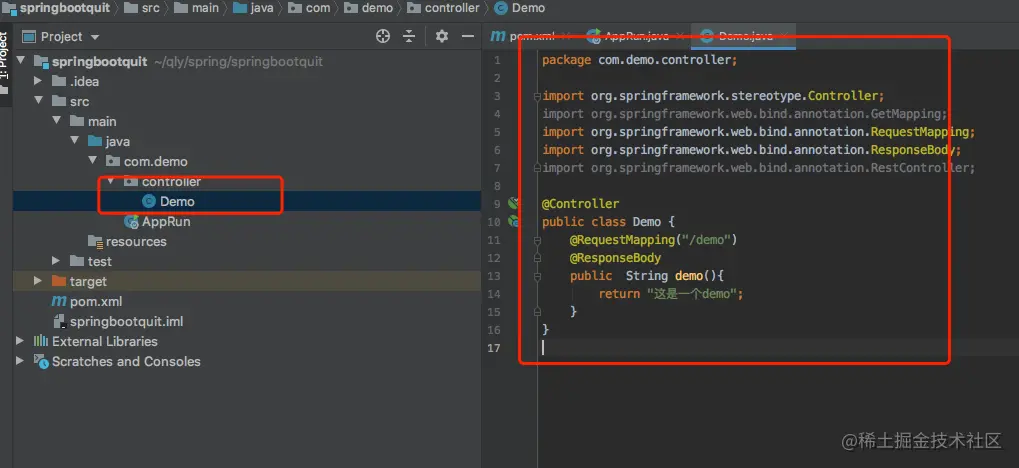Click the Maven icon beside pom.xml in tree
The image size is (1019, 468).
[58, 302]
